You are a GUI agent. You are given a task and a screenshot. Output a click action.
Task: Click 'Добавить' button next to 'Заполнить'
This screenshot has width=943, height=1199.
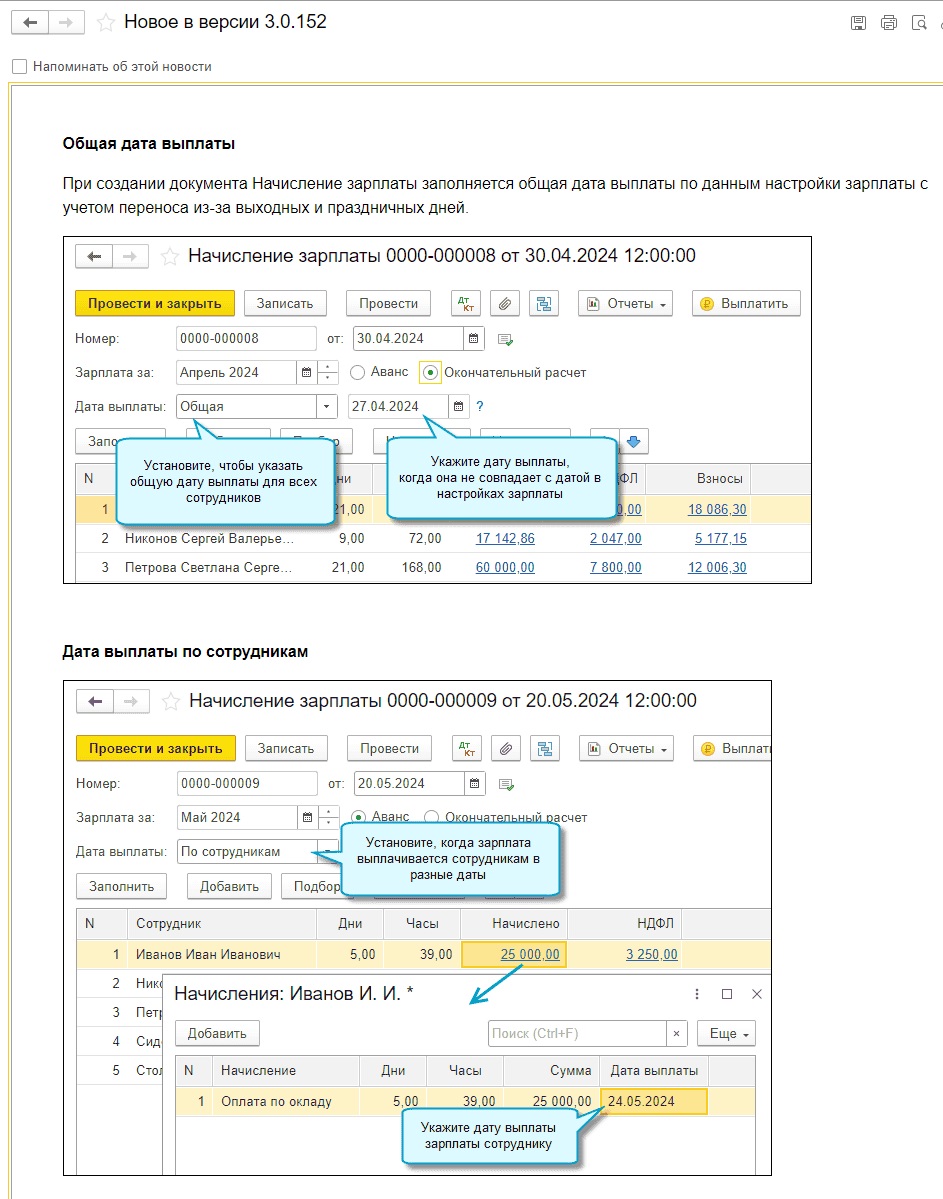(229, 886)
